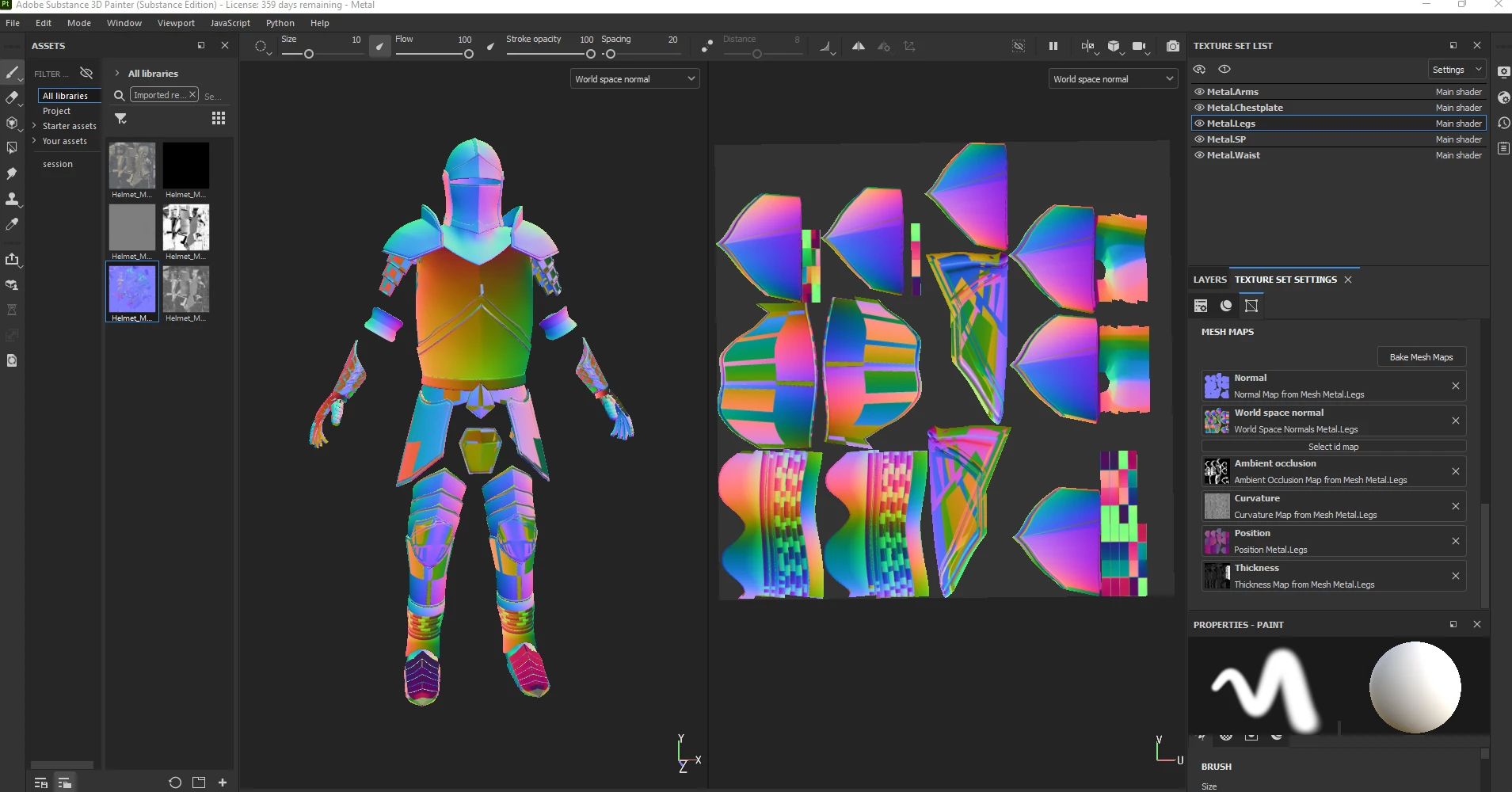Toggle visibility of Metal.Legs texture set
This screenshot has height=792, width=1512.
pos(1199,124)
